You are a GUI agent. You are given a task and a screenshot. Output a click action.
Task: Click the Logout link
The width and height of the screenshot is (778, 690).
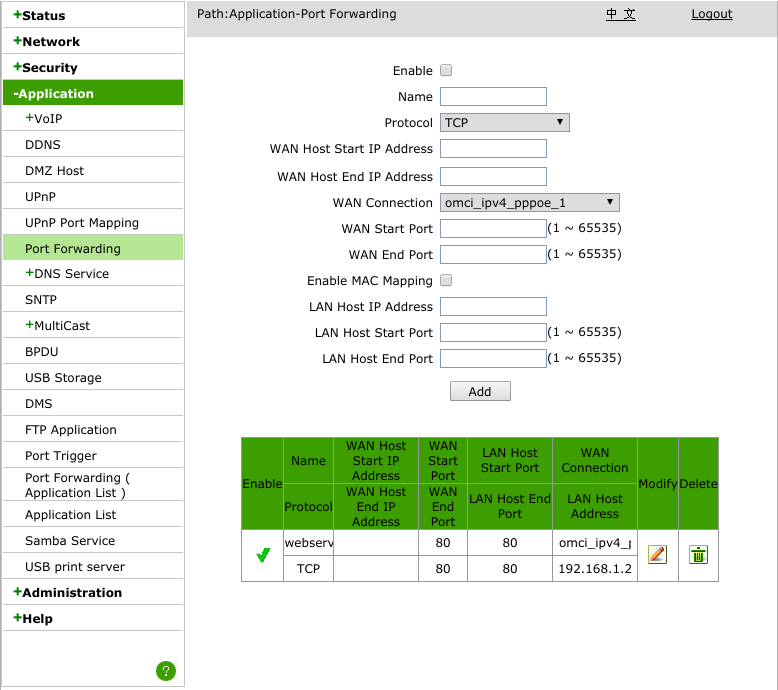click(x=712, y=14)
